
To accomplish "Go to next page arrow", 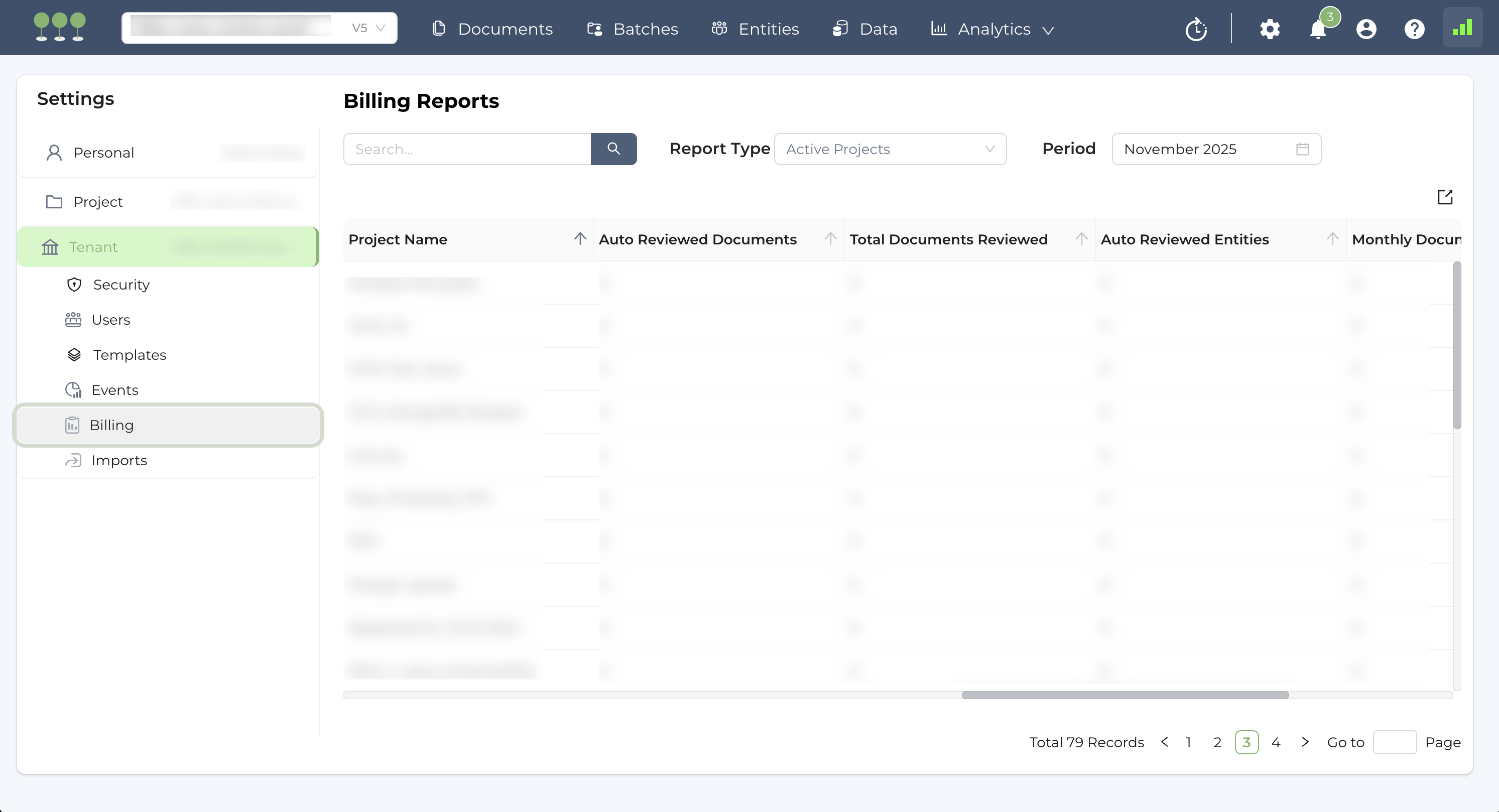I will [x=1305, y=742].
